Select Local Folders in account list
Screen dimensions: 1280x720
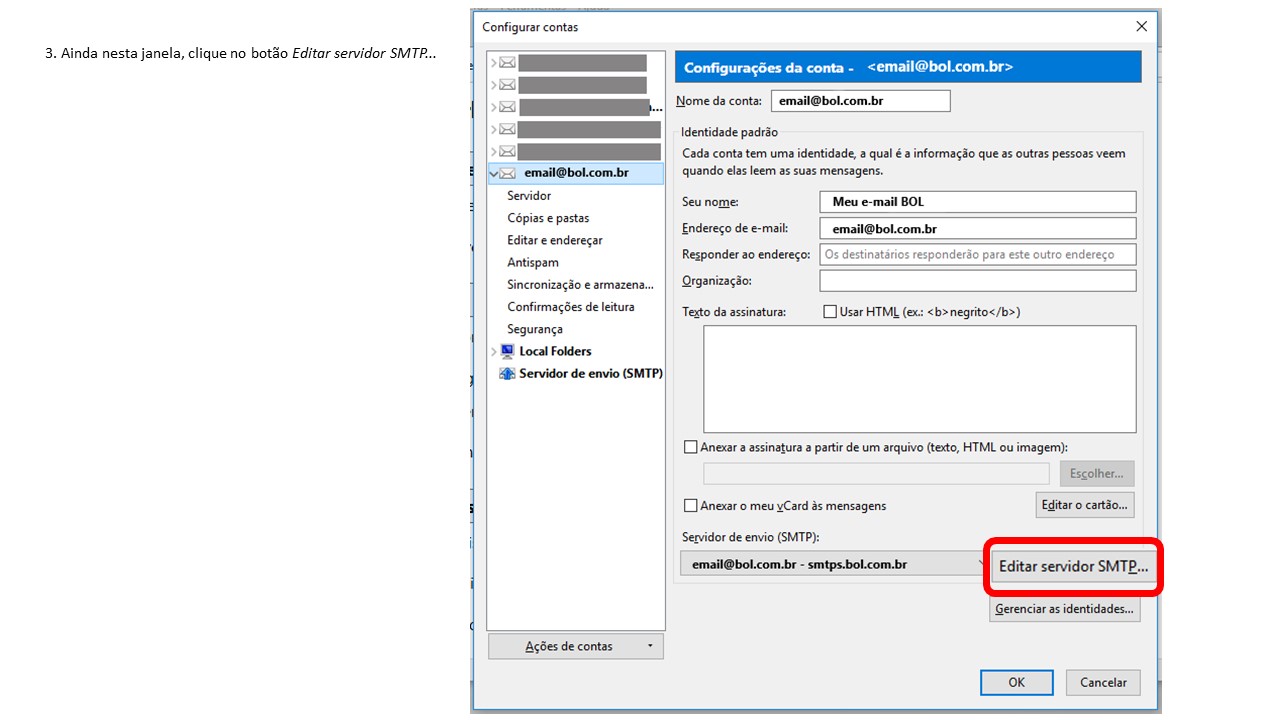pos(555,351)
